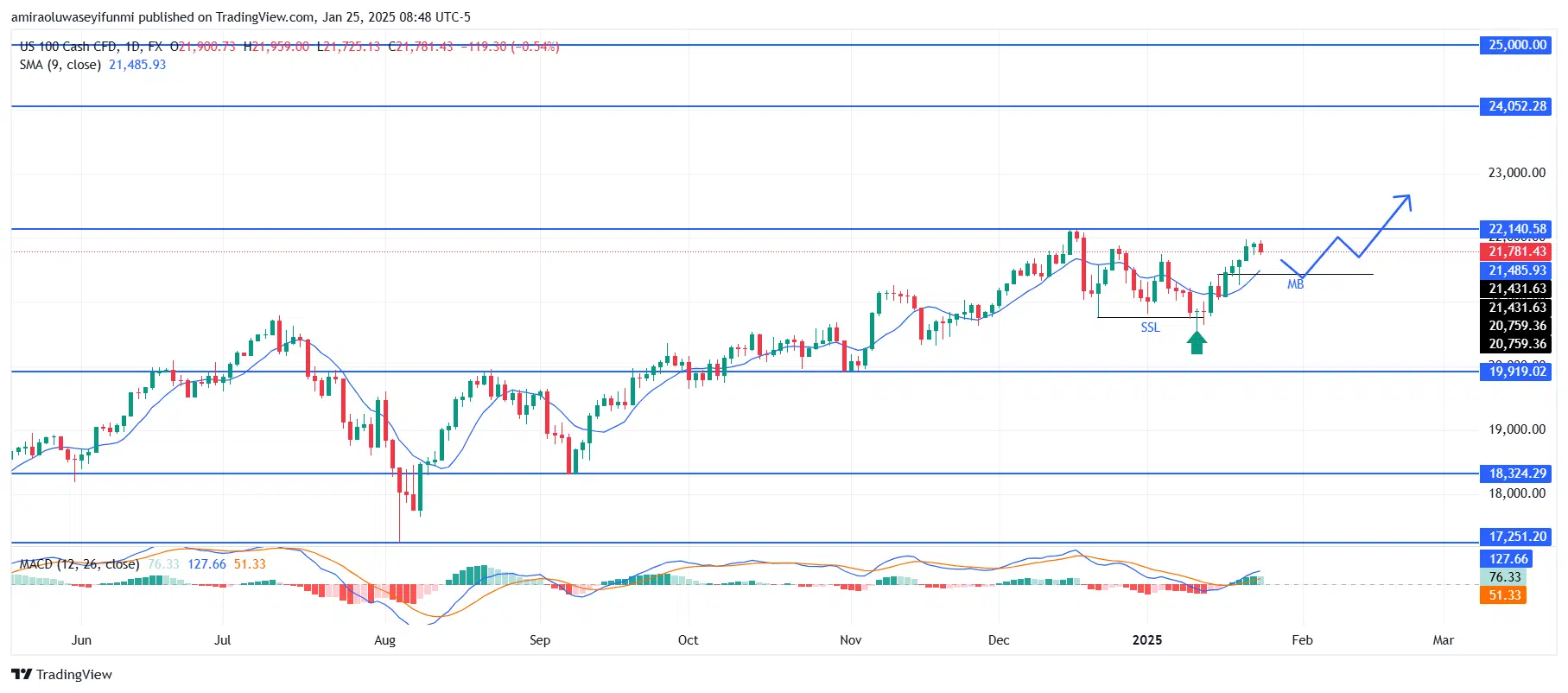Click the blue 21,485.93 SMA value label
Screen dimensions: 1568x693
point(1517,270)
